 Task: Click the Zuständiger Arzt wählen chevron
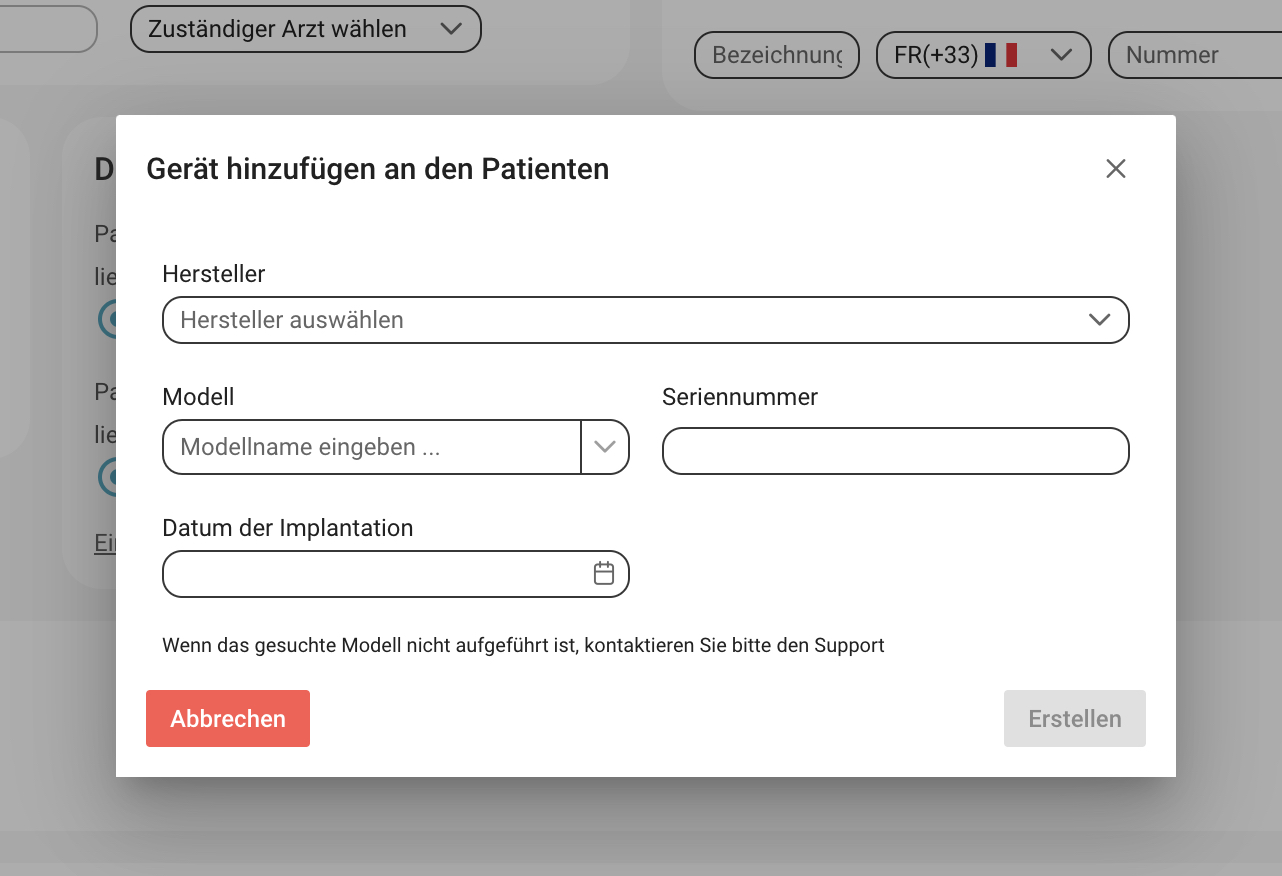tap(451, 29)
